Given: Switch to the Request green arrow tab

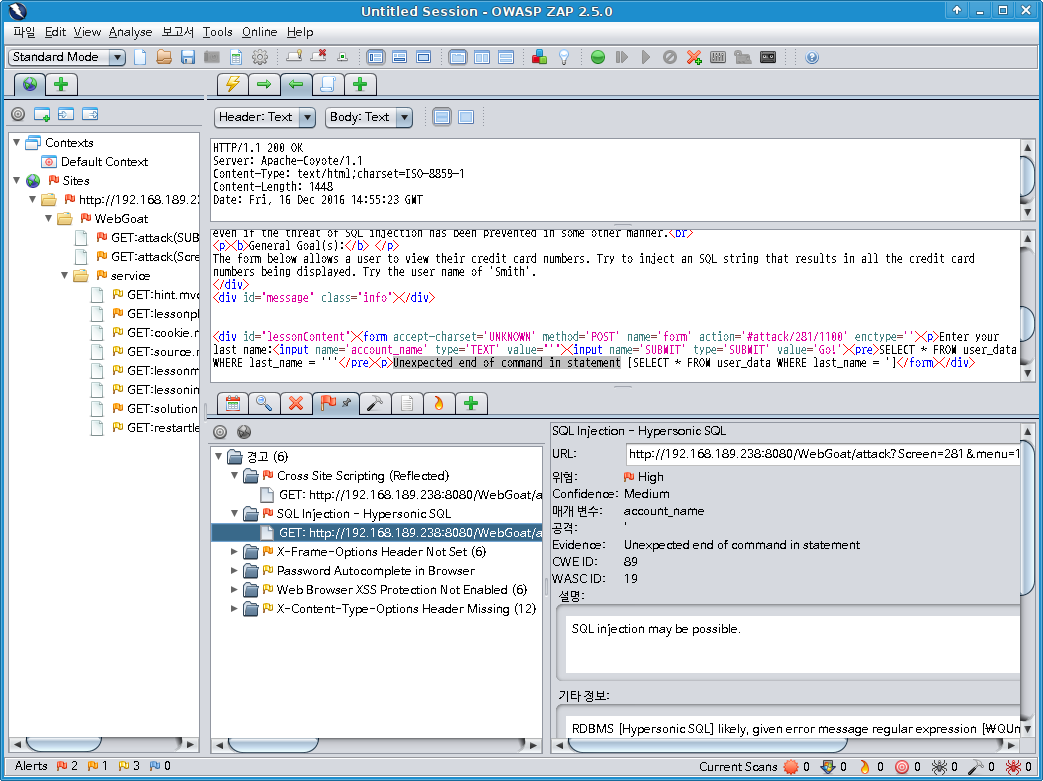Looking at the screenshot, I should coord(264,84).
